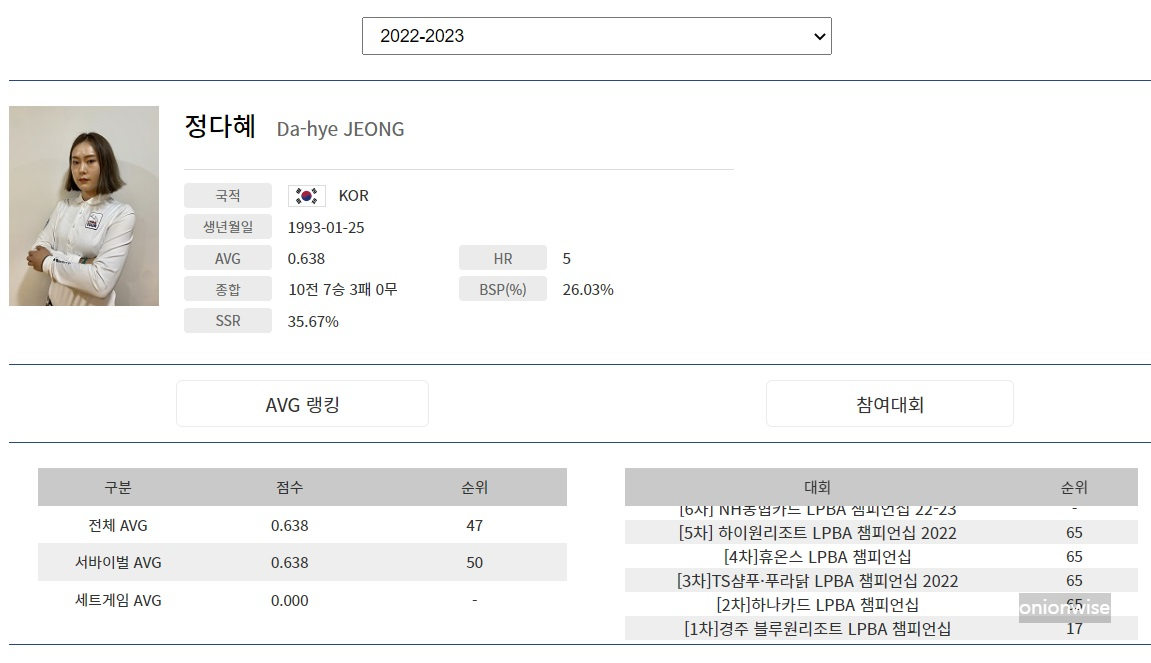This screenshot has height=663, width=1151.
Task: Select the 서바이벌 AVG table row
Action: [x=301, y=562]
